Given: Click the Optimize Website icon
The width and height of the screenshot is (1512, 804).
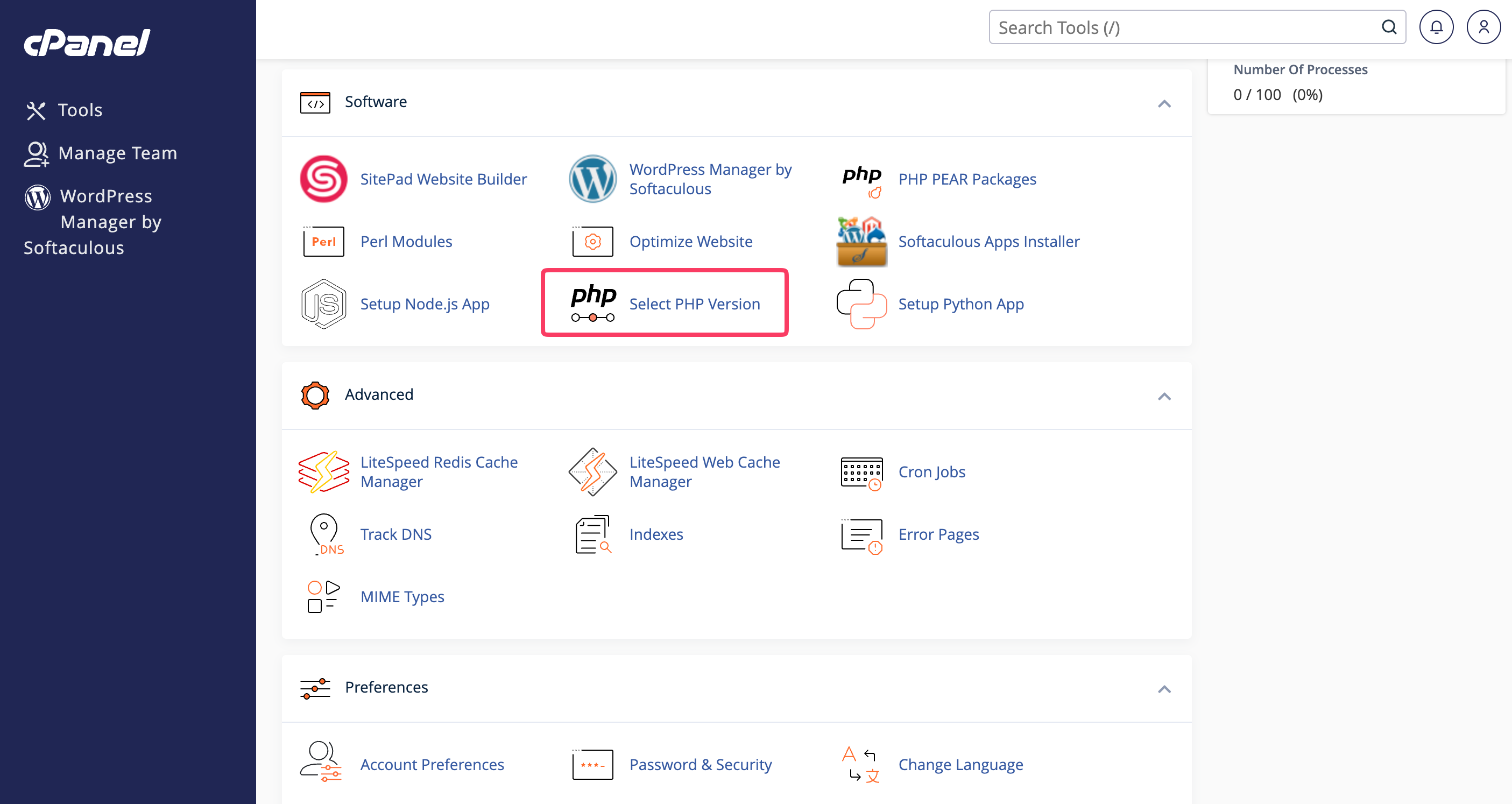Looking at the screenshot, I should 593,241.
